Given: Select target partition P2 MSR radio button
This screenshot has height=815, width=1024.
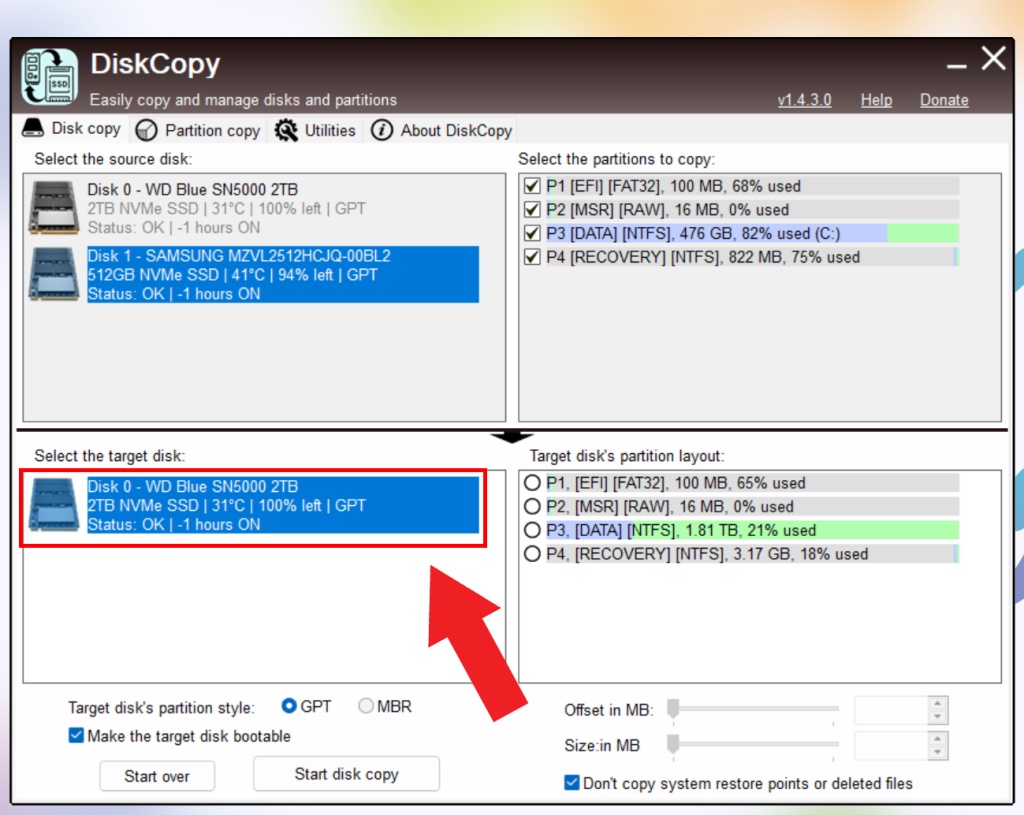Looking at the screenshot, I should pyautogui.click(x=532, y=506).
